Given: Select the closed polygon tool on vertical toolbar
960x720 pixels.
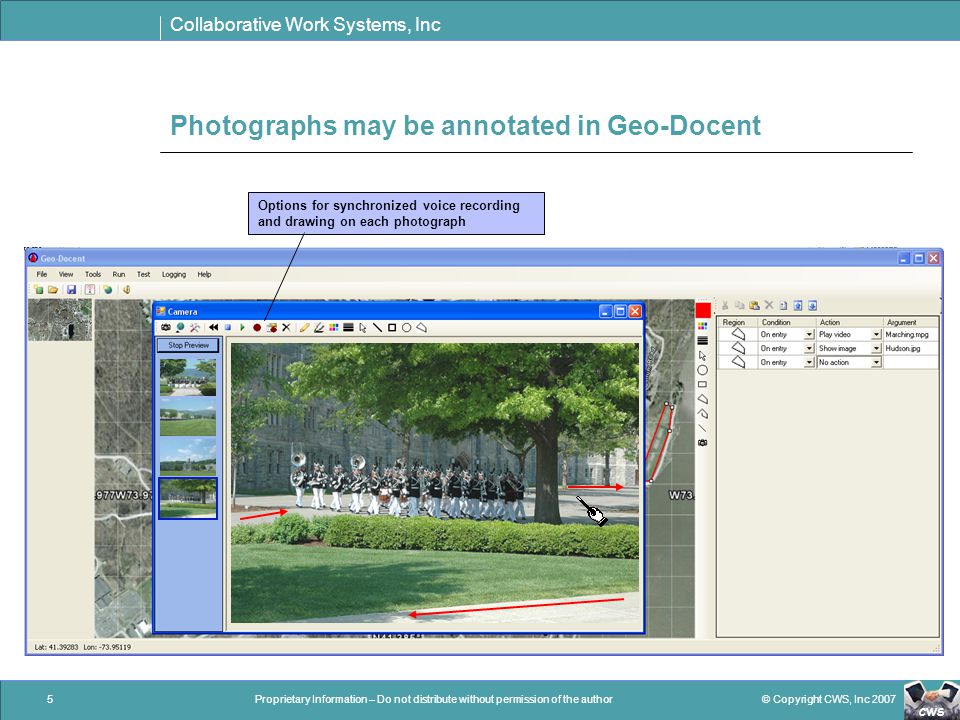Looking at the screenshot, I should click(703, 399).
